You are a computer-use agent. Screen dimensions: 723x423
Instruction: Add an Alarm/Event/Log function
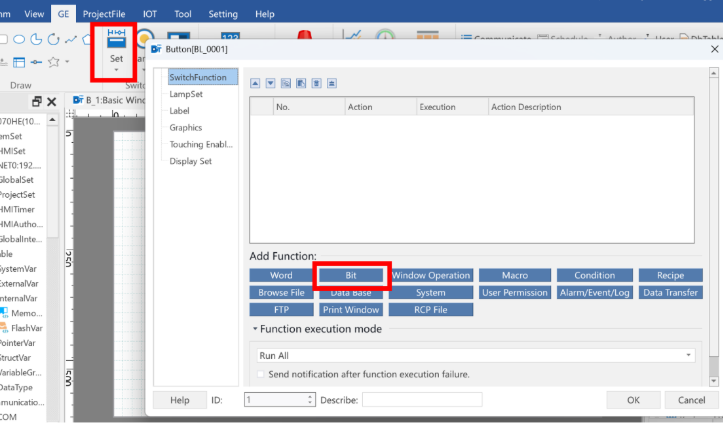coord(595,292)
